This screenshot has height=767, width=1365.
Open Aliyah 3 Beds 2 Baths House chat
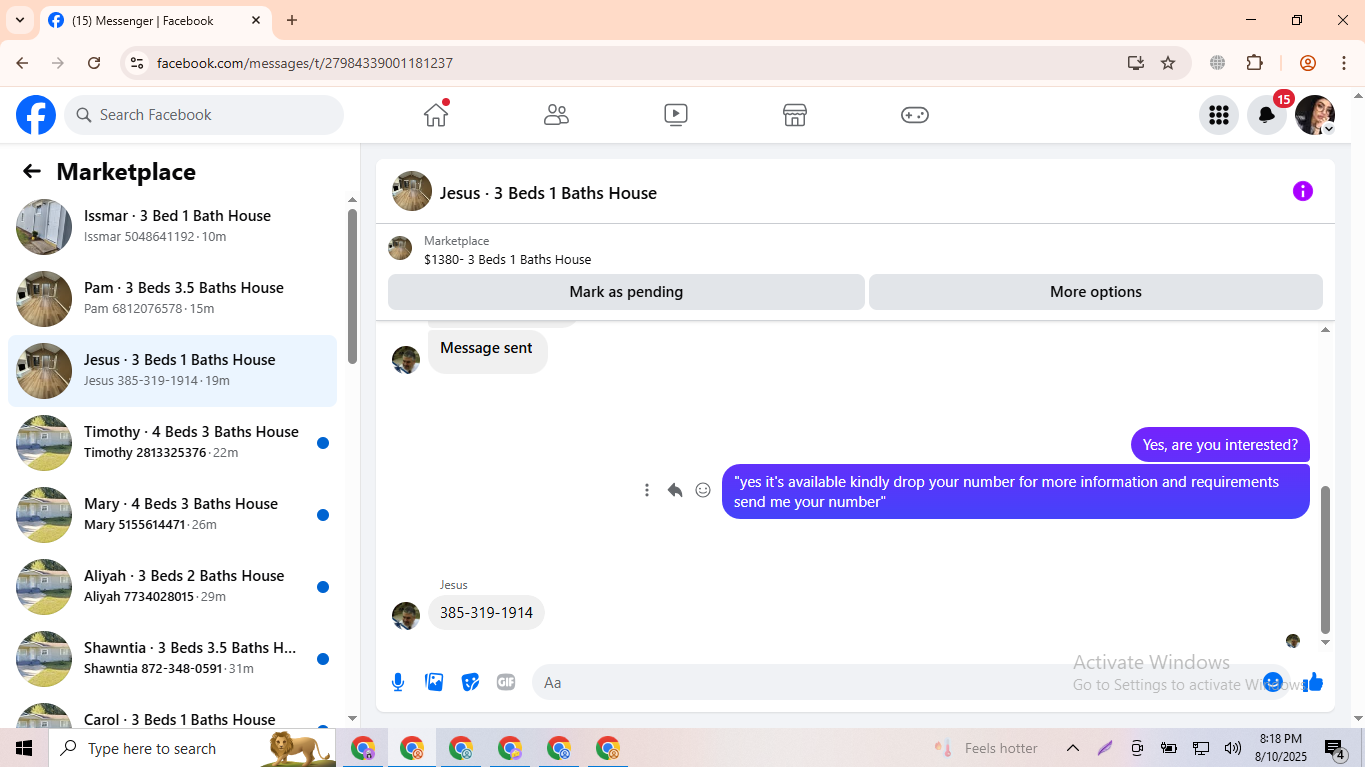172,587
